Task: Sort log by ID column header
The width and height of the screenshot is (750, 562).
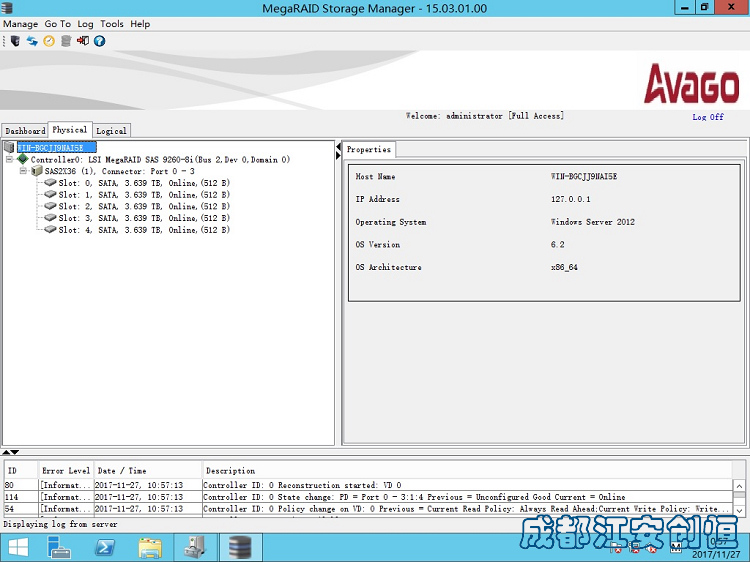Action: (x=21, y=471)
